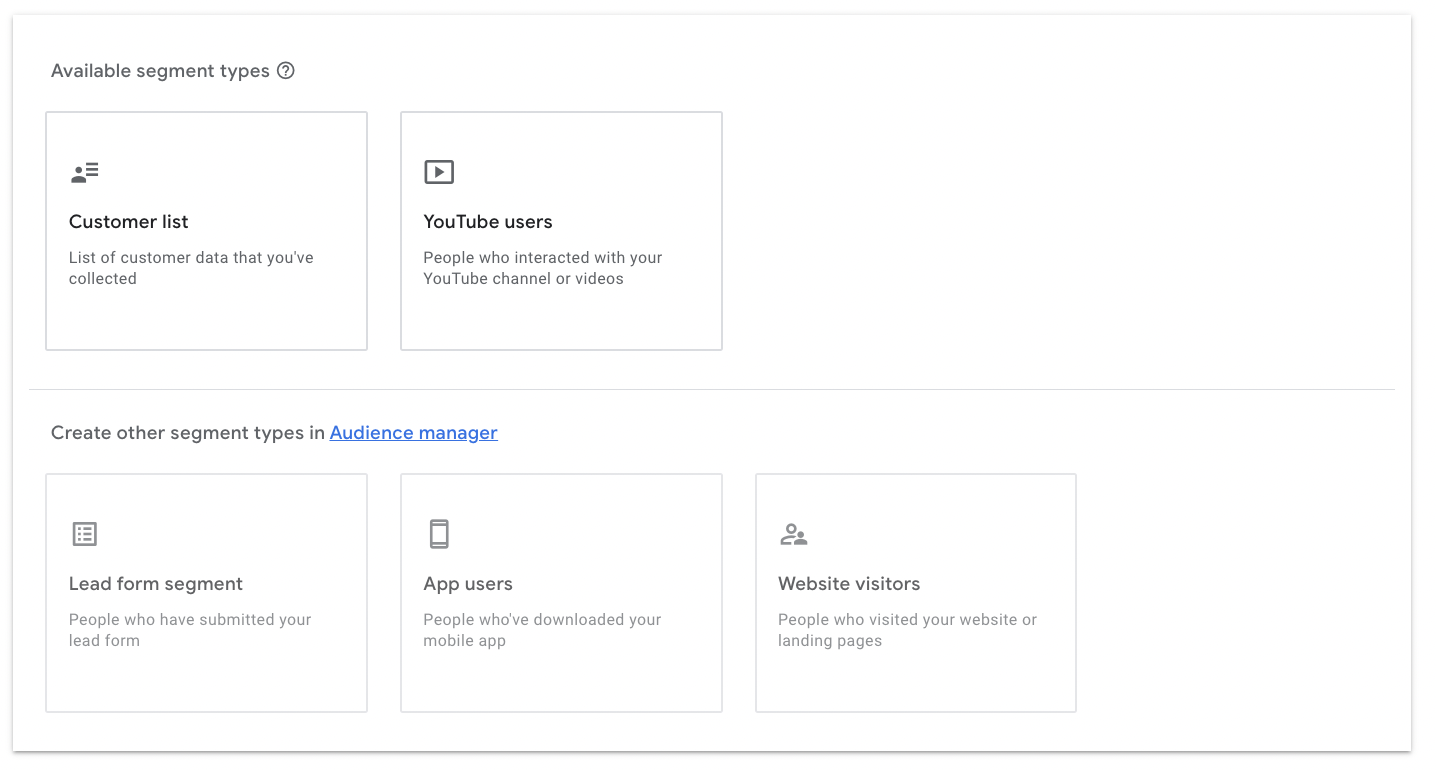Click the Website visitors title
This screenshot has width=1436, height=770.
coord(849,584)
